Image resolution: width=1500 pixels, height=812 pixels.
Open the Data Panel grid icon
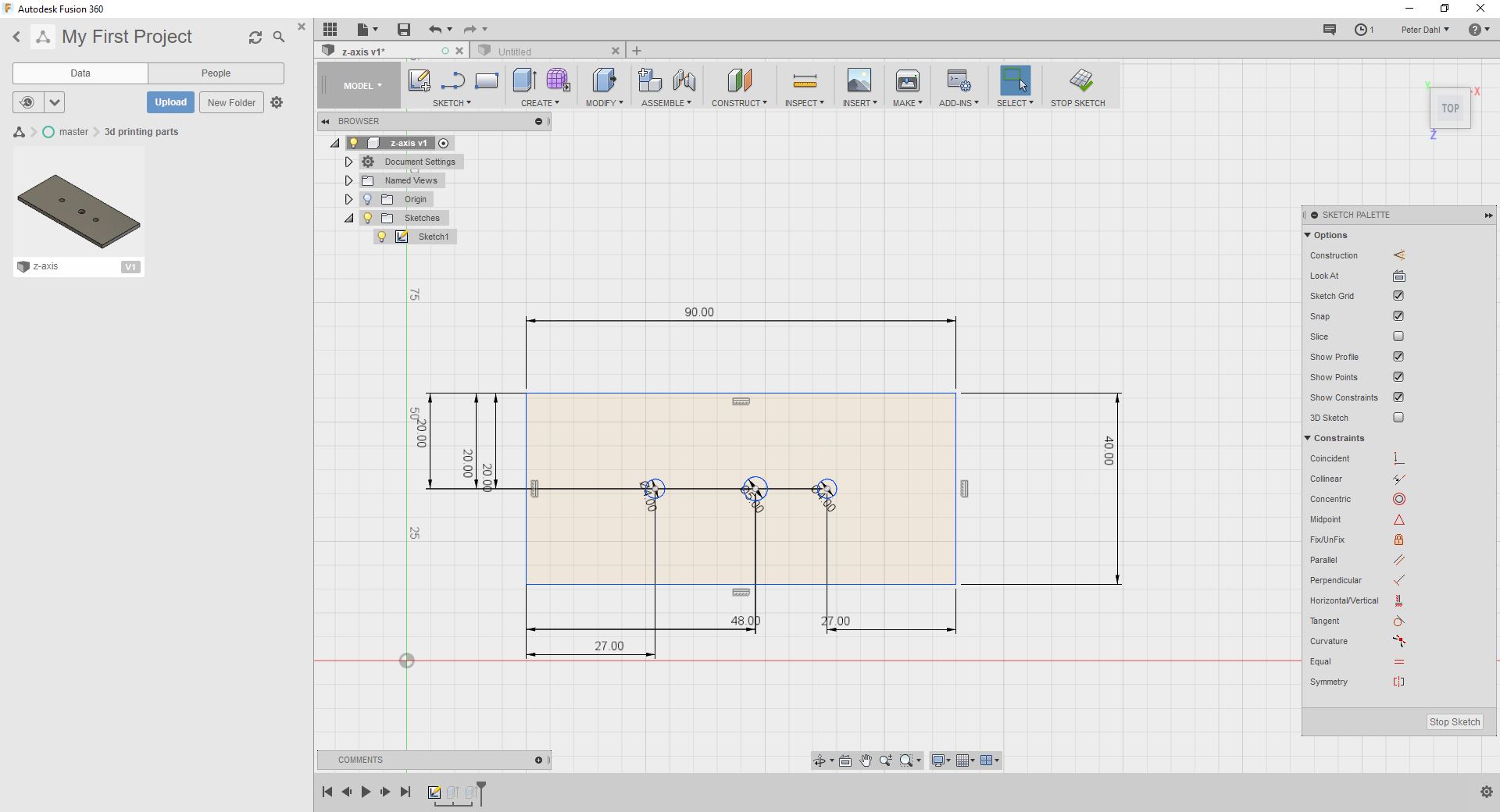tap(330, 30)
